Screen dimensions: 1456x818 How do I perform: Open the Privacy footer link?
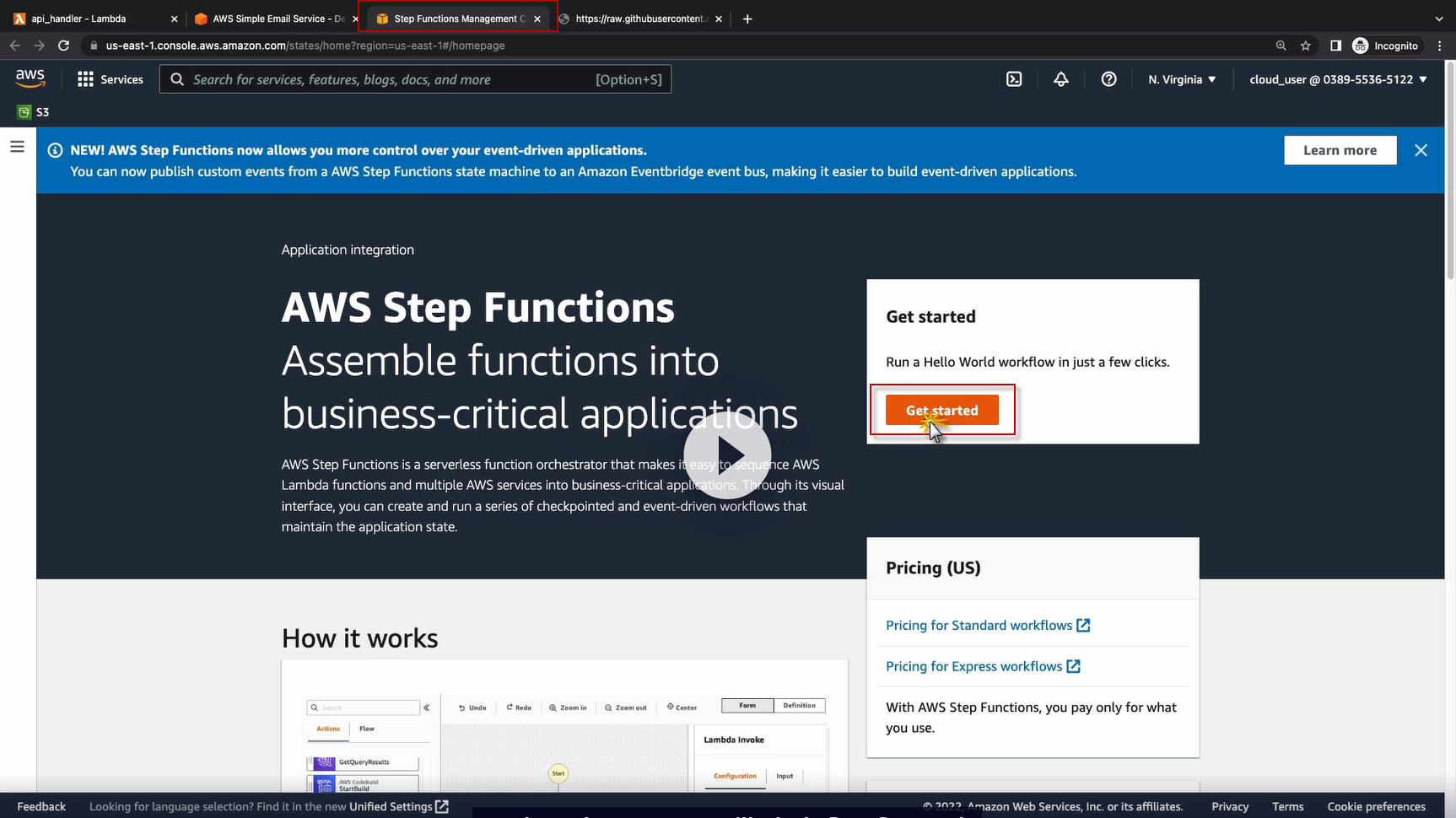tap(1230, 806)
